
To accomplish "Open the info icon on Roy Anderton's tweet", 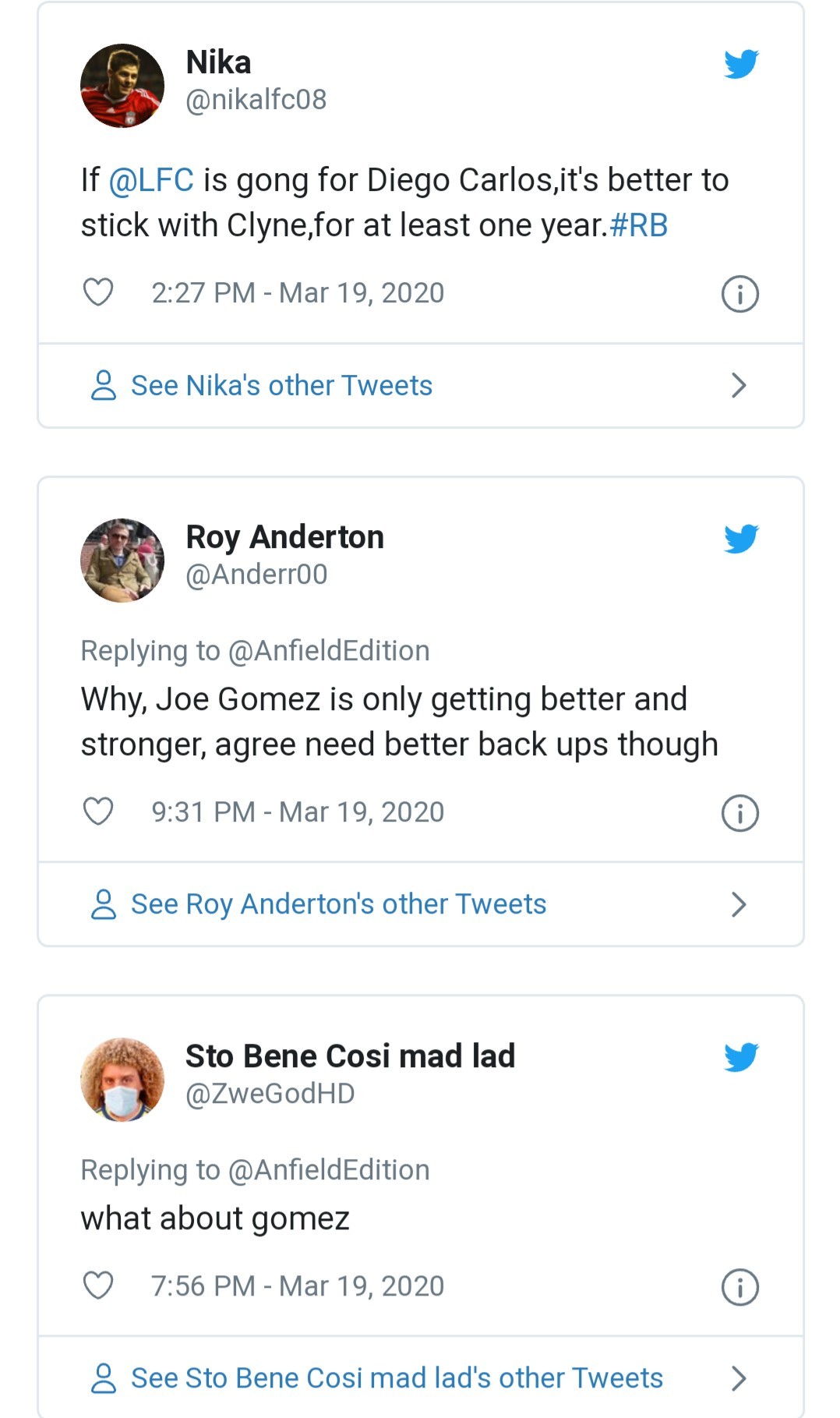I will pos(739,812).
